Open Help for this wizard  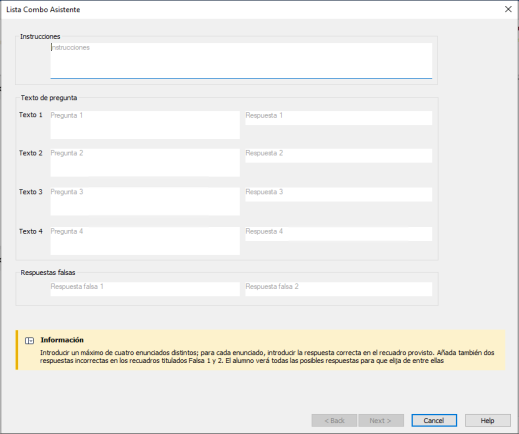(488, 420)
